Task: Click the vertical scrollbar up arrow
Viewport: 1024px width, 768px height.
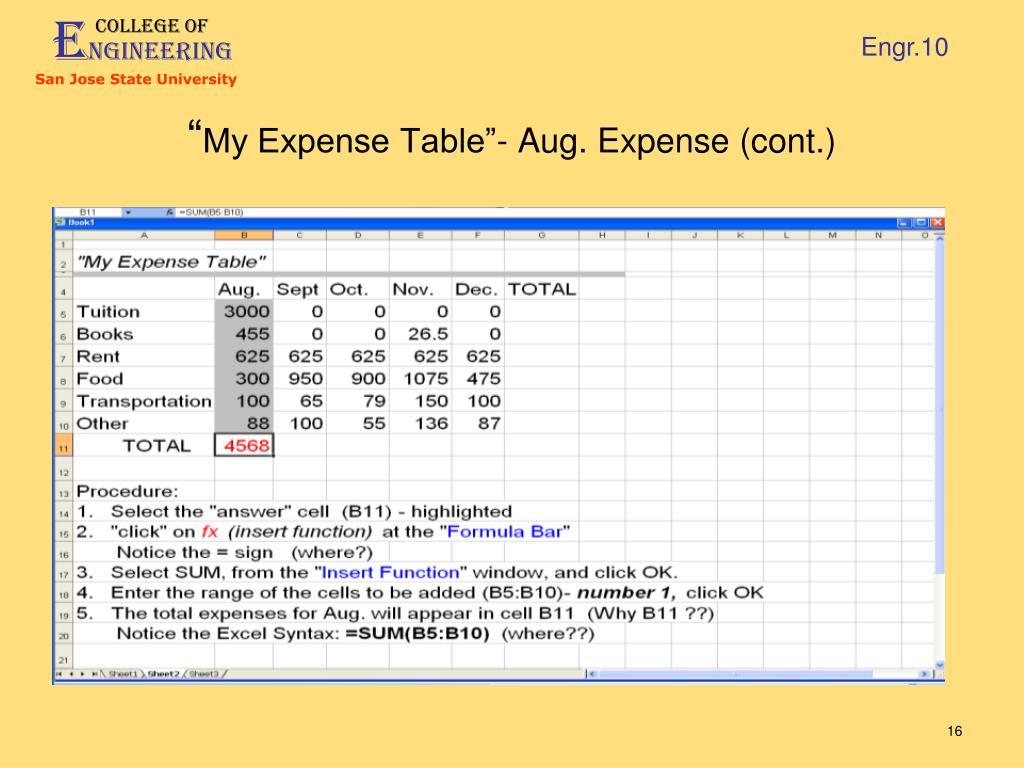Action: [940, 238]
